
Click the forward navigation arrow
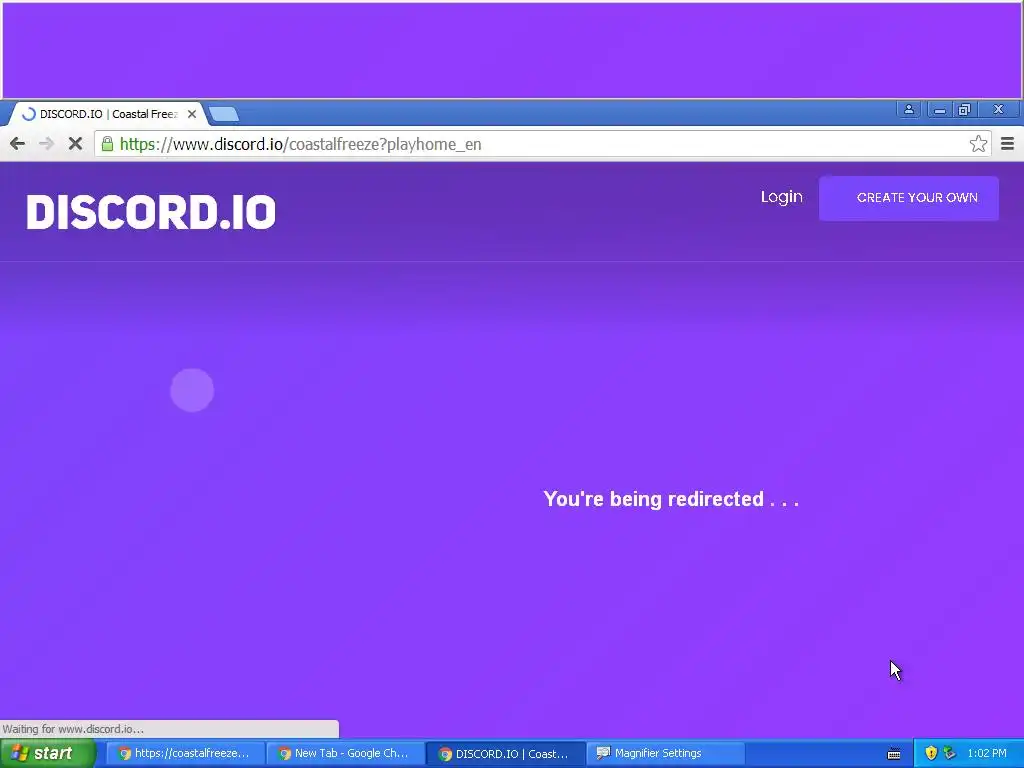click(x=46, y=144)
